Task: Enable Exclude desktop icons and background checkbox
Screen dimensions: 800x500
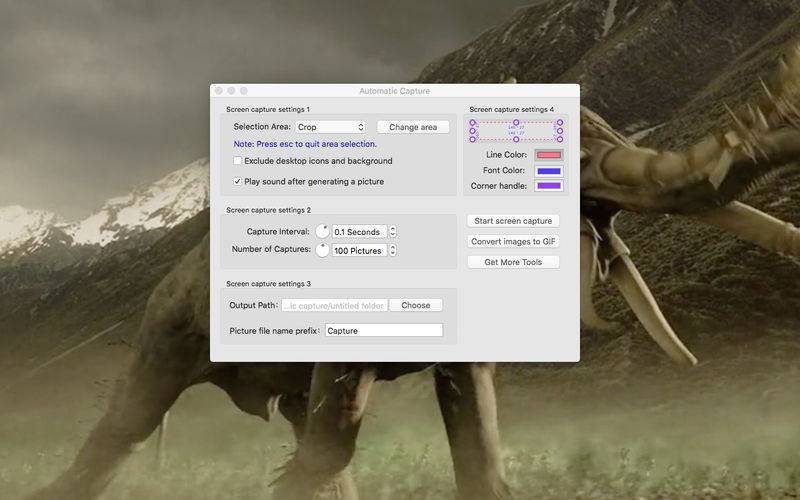Action: click(237, 161)
